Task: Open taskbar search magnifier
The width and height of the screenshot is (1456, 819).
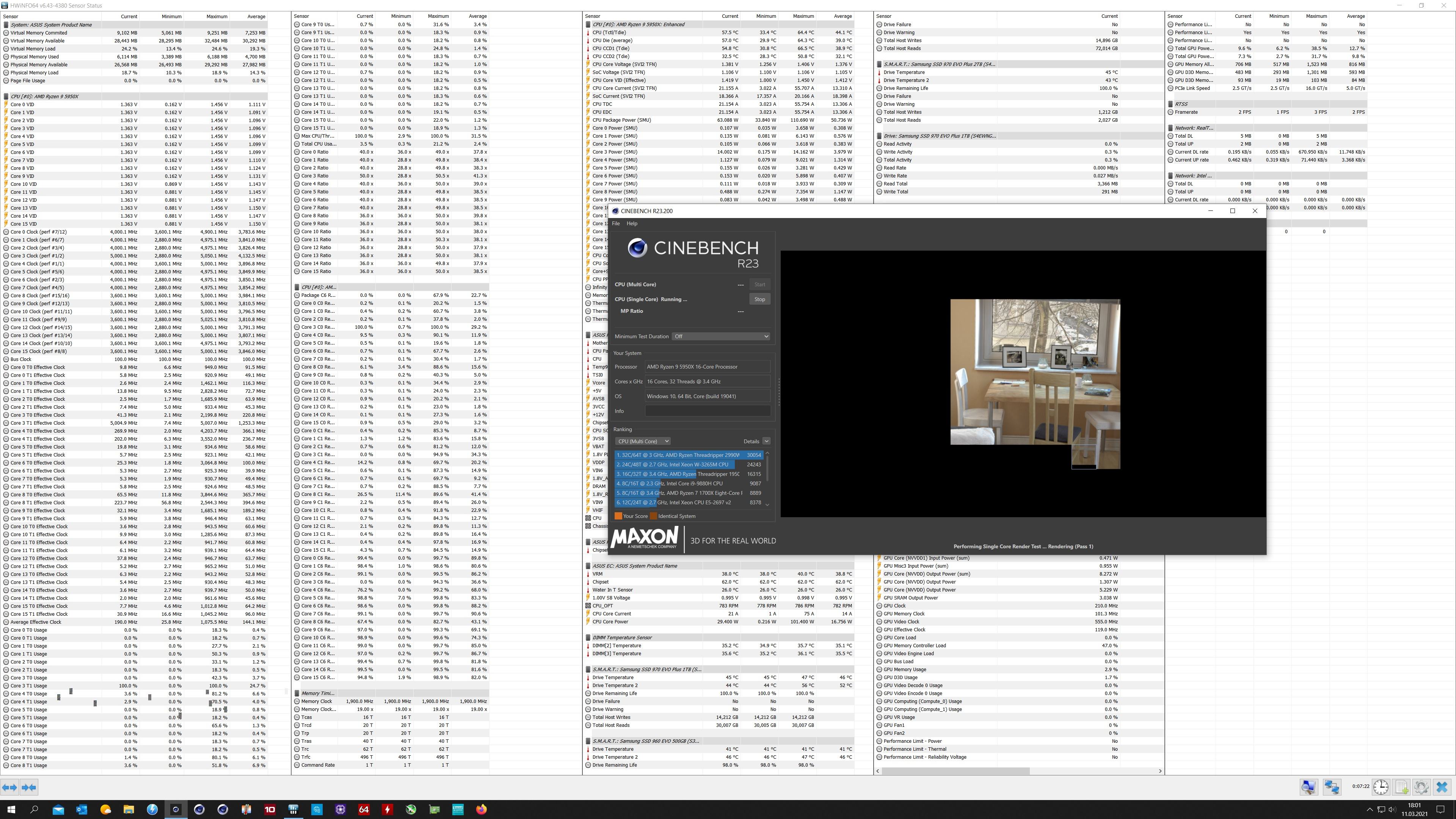Action: point(34,810)
